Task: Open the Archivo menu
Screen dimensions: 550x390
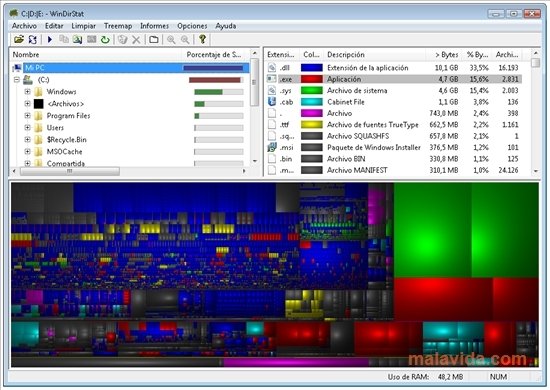Action: 24,26
